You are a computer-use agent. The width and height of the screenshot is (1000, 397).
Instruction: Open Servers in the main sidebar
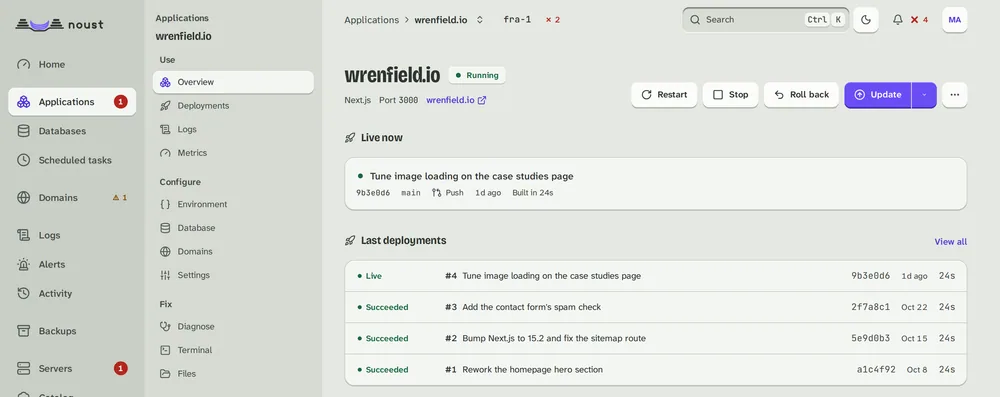(x=72, y=368)
